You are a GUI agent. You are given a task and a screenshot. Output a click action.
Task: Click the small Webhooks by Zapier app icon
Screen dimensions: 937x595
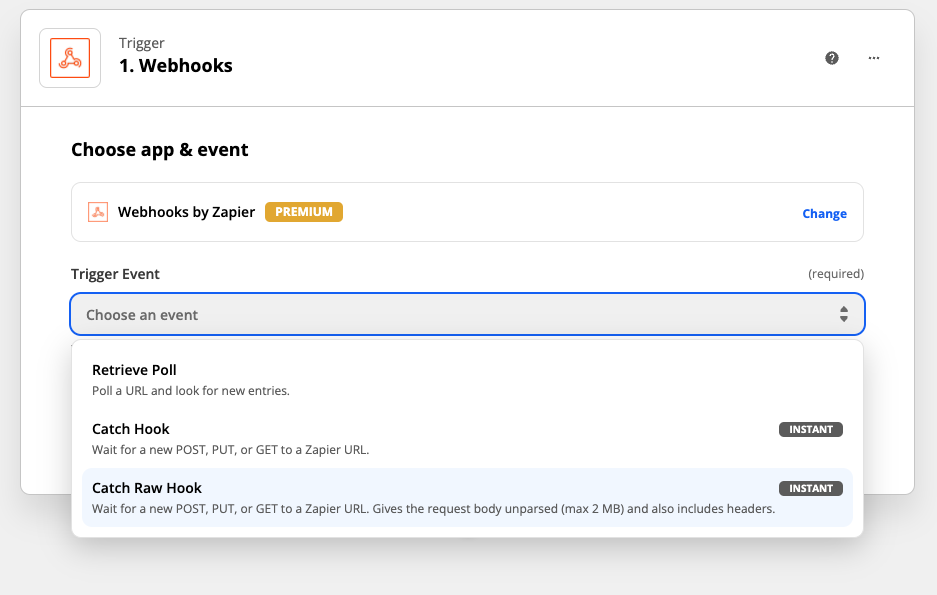98,212
